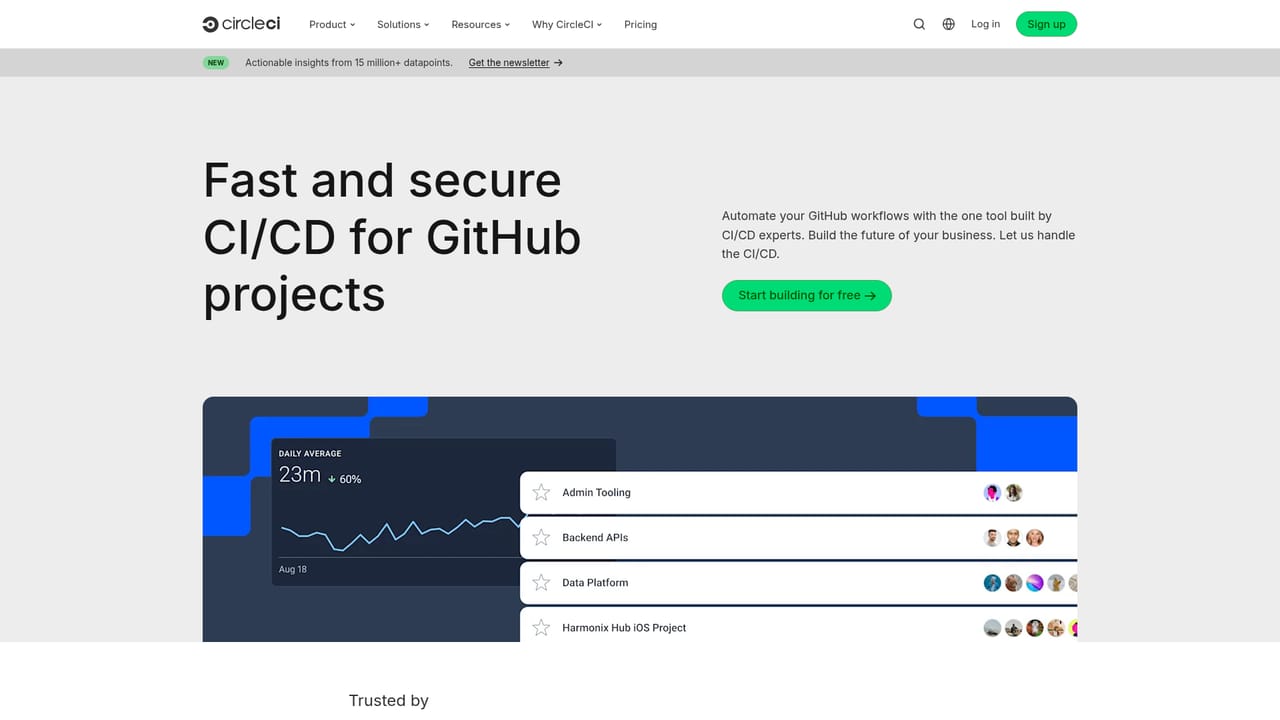Star the Harmonix Hub iOS Project
Viewport: 1280px width, 720px height.
[541, 628]
